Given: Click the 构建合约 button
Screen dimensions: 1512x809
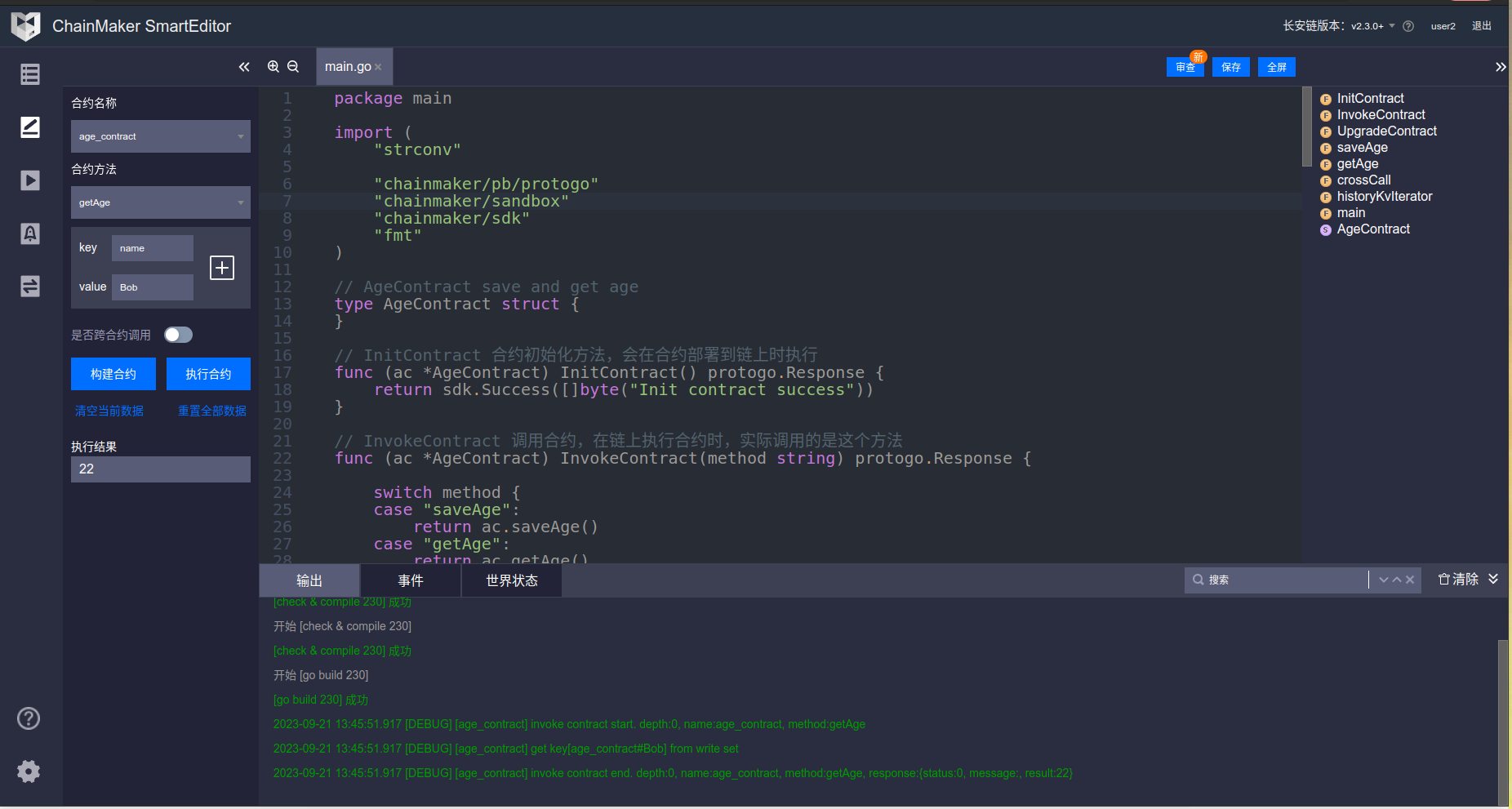Looking at the screenshot, I should (x=113, y=374).
